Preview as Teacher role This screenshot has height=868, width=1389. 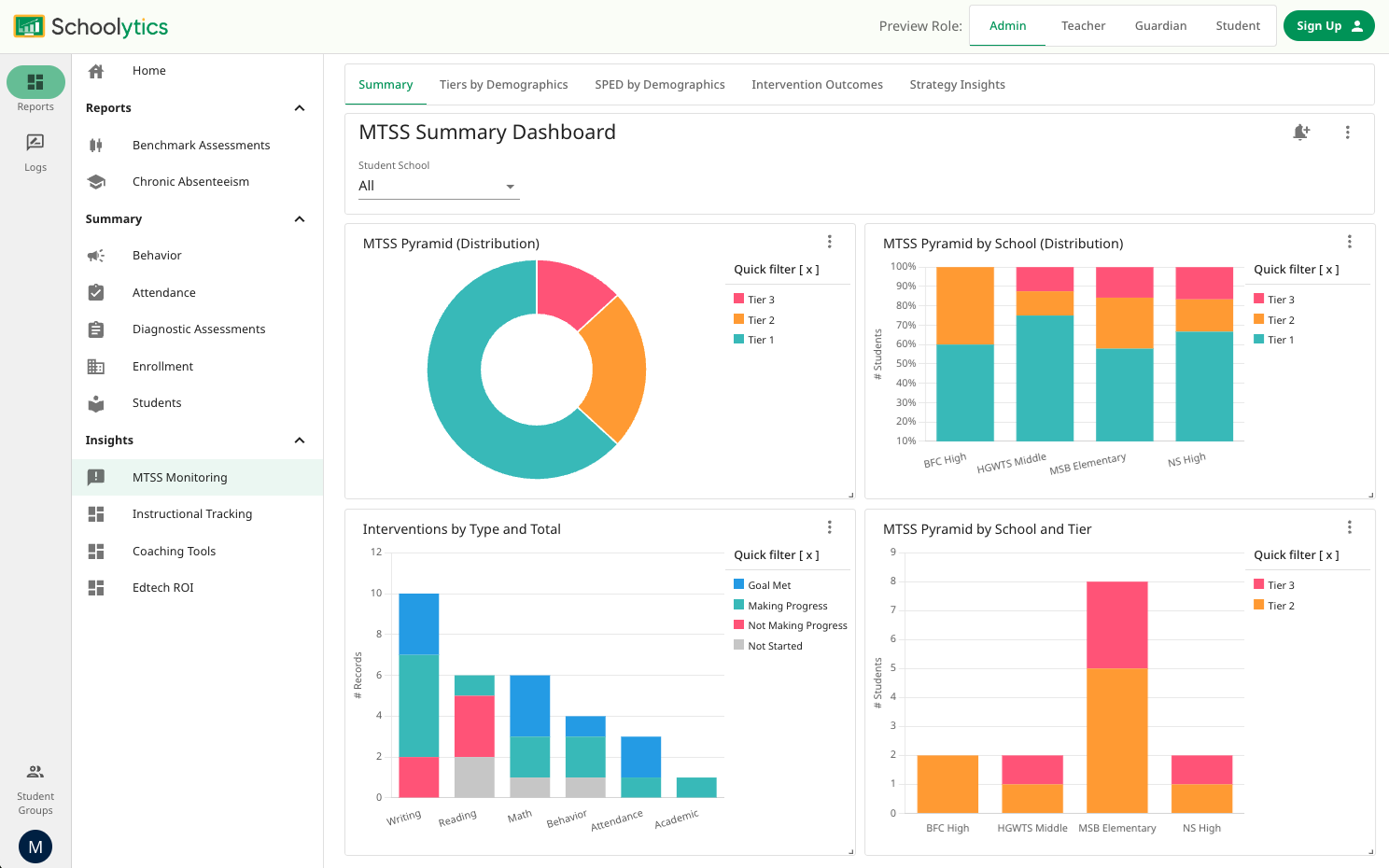(1083, 25)
